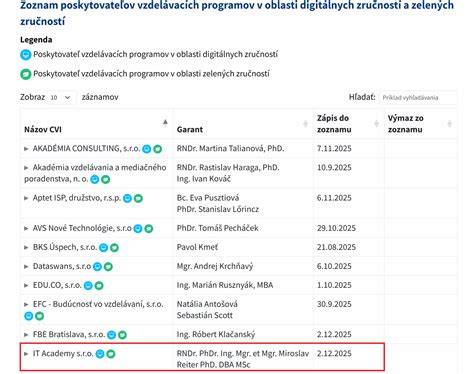Sort by Výmaz zo zoznamu column
The width and height of the screenshot is (474, 374).
click(421, 124)
